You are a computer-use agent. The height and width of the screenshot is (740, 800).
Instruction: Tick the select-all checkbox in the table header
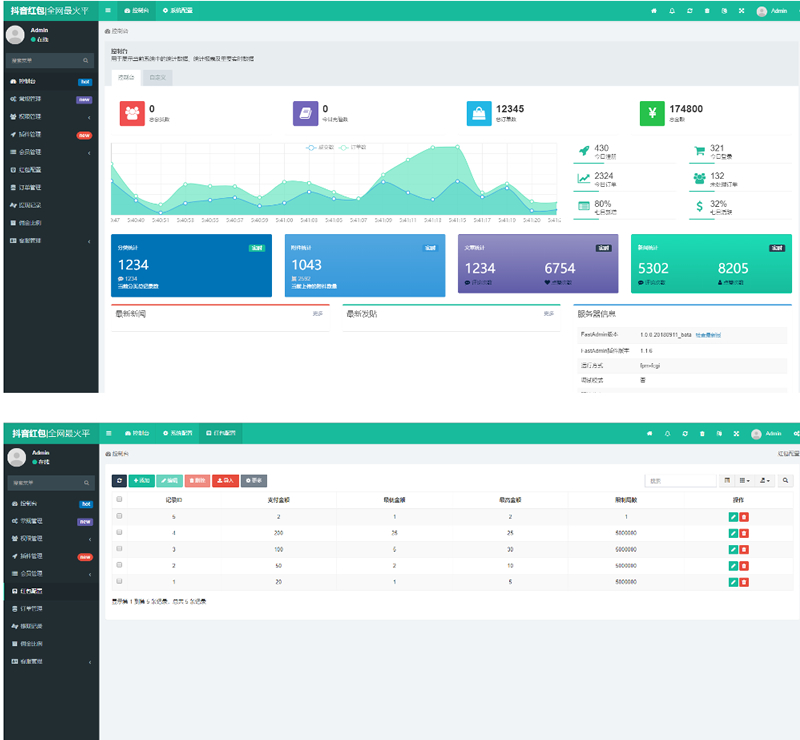tap(119, 499)
